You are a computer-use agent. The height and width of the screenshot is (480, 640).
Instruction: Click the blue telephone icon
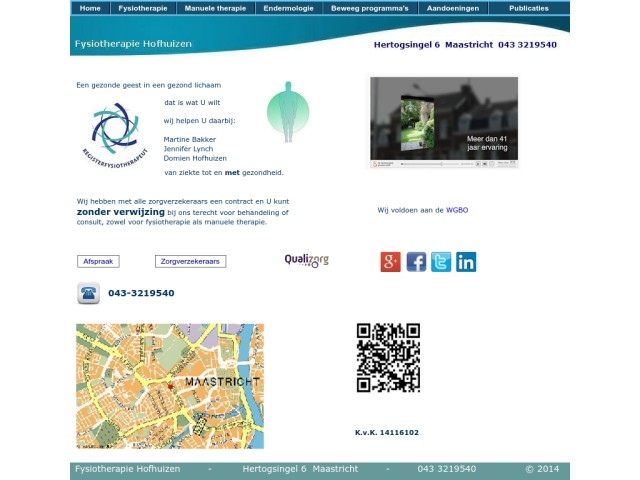coord(88,293)
